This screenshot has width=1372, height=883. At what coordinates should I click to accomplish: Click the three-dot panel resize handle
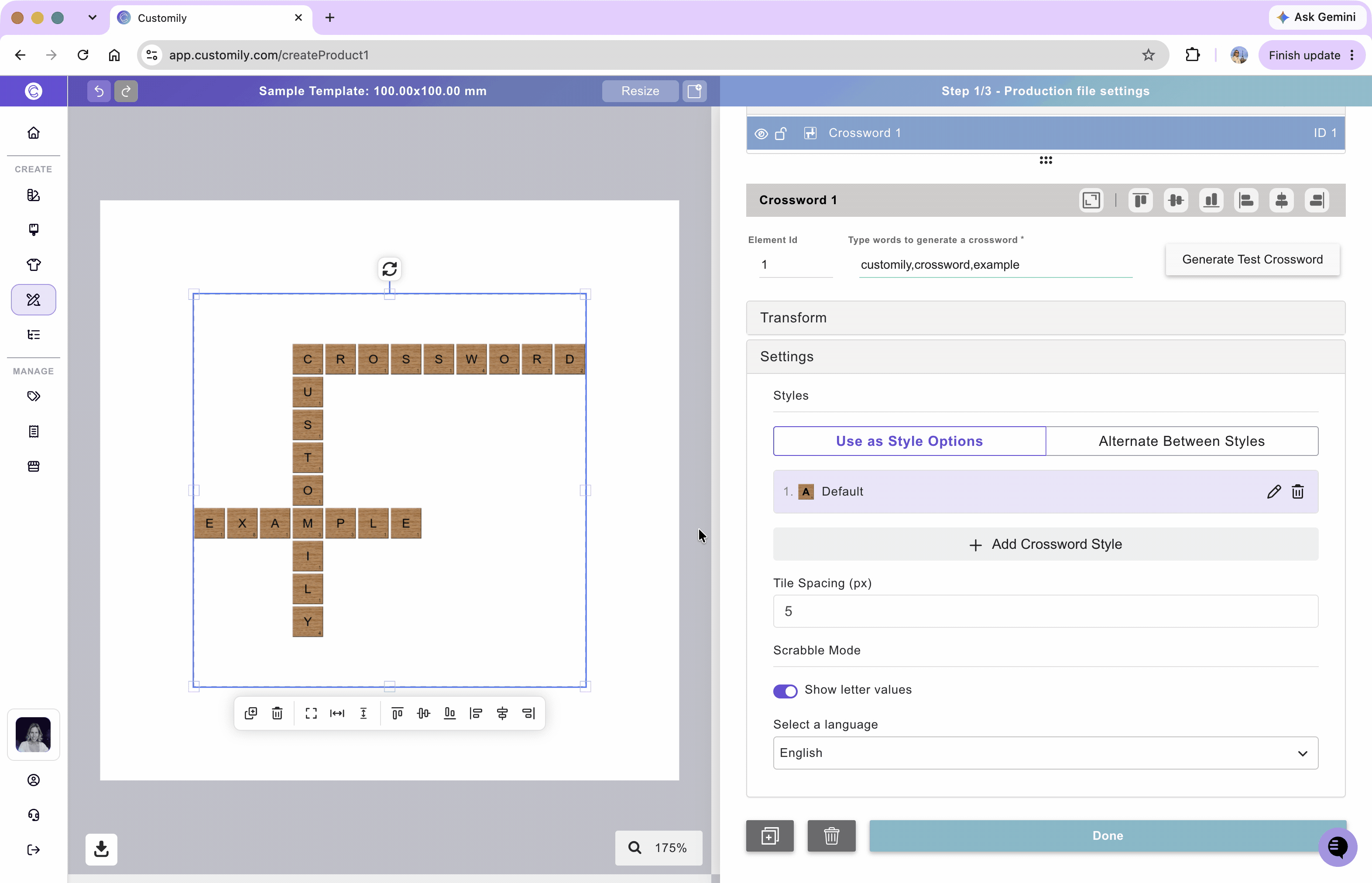[x=1046, y=161]
